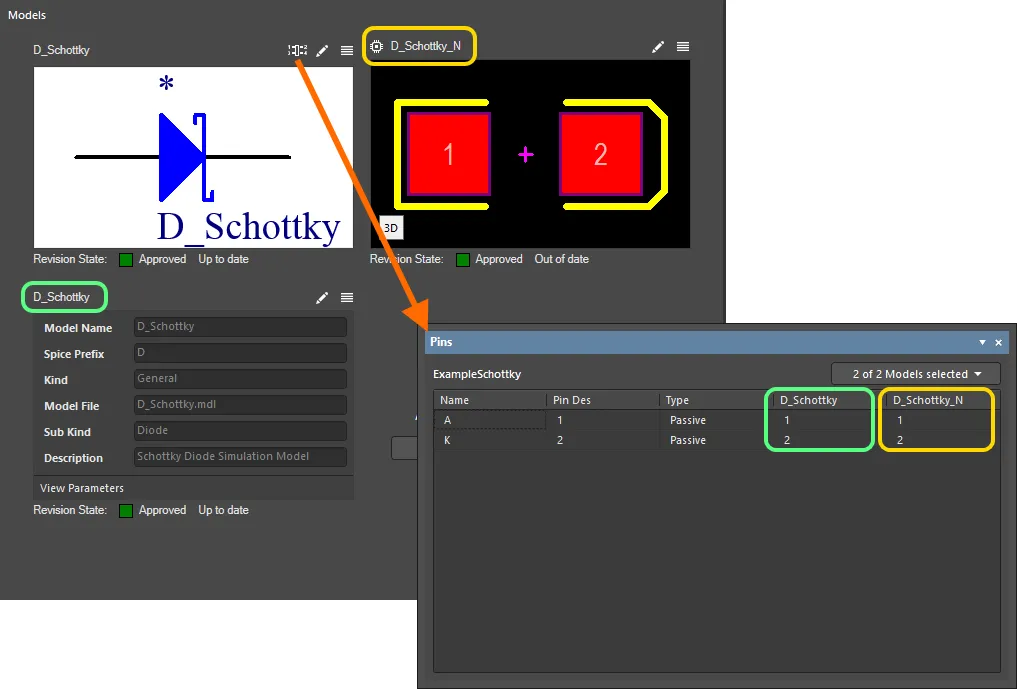Image resolution: width=1017 pixels, height=689 pixels.
Task: Open the hamburger menu for the D_Schottky_N footprint
Action: click(x=682, y=46)
